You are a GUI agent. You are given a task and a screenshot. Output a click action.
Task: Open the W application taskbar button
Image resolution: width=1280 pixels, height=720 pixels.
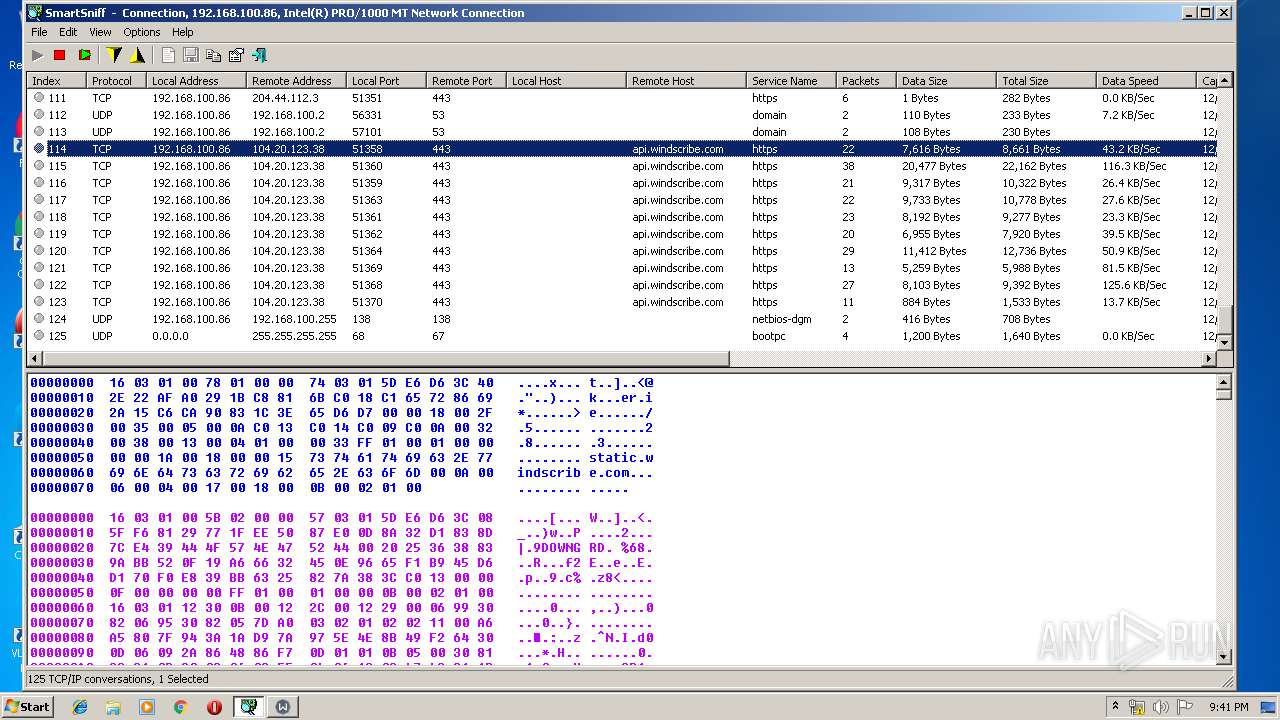click(x=283, y=707)
